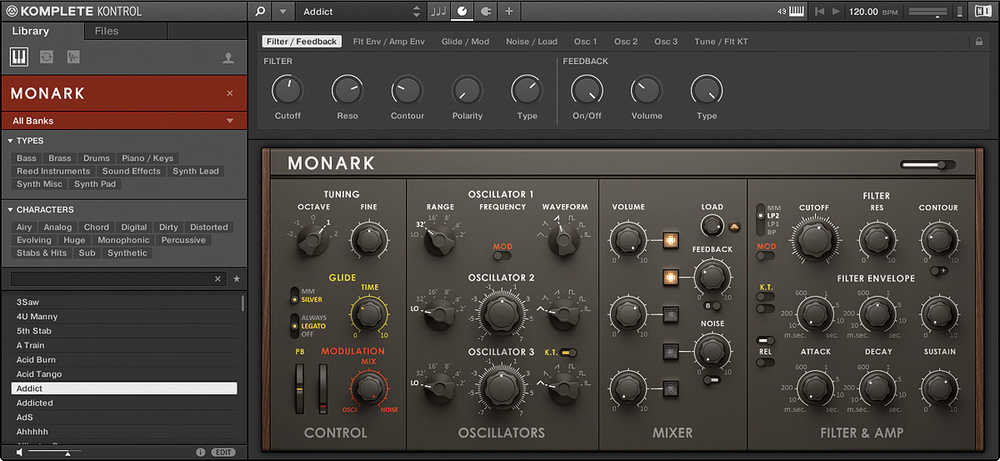This screenshot has width=1000, height=461.
Task: Adjust the prehear volume slider
Action: [54, 452]
